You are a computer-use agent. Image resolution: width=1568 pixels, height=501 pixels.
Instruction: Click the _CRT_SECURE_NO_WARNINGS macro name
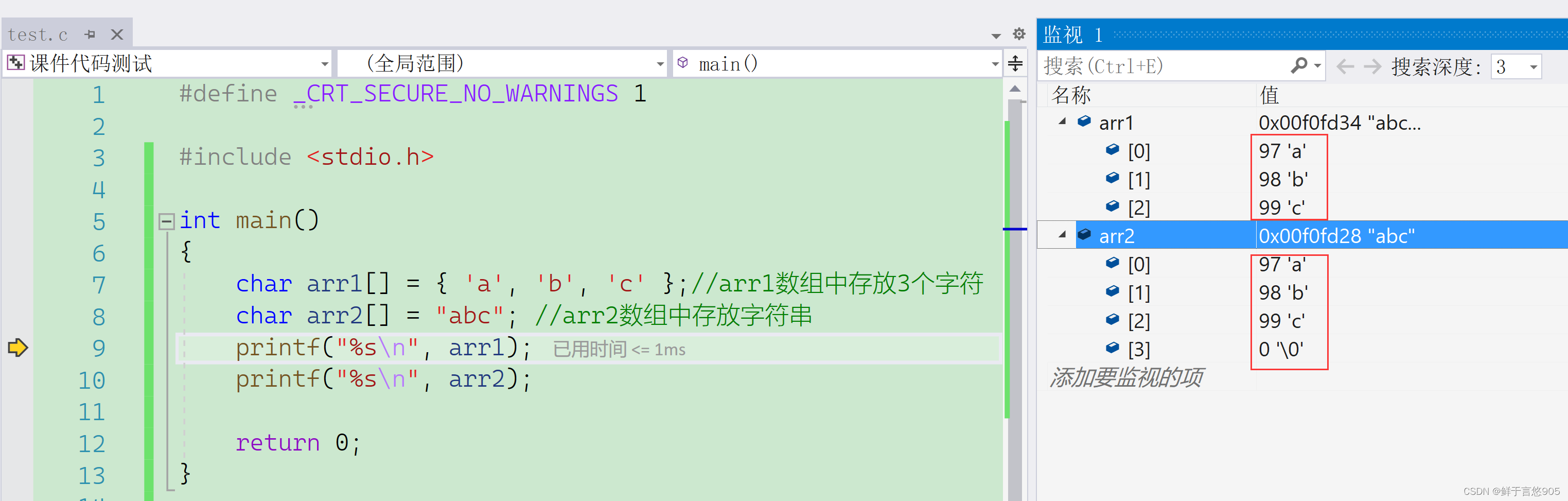pos(455,94)
